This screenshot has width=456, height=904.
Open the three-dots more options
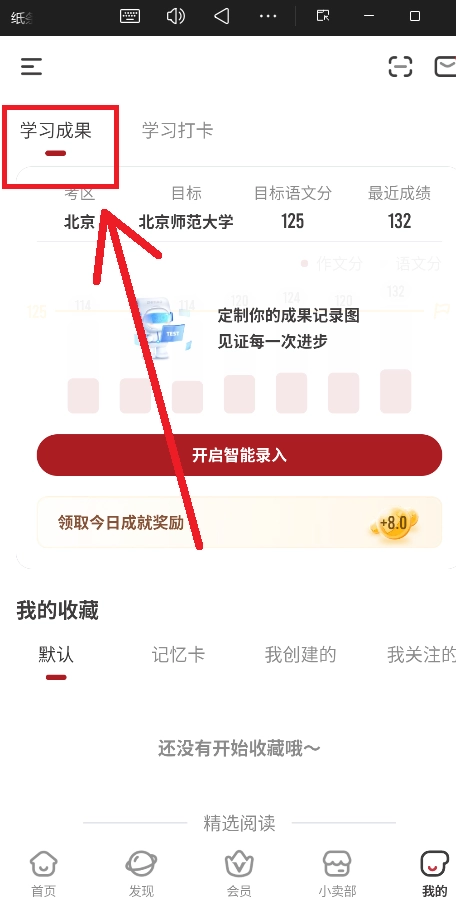[x=268, y=16]
